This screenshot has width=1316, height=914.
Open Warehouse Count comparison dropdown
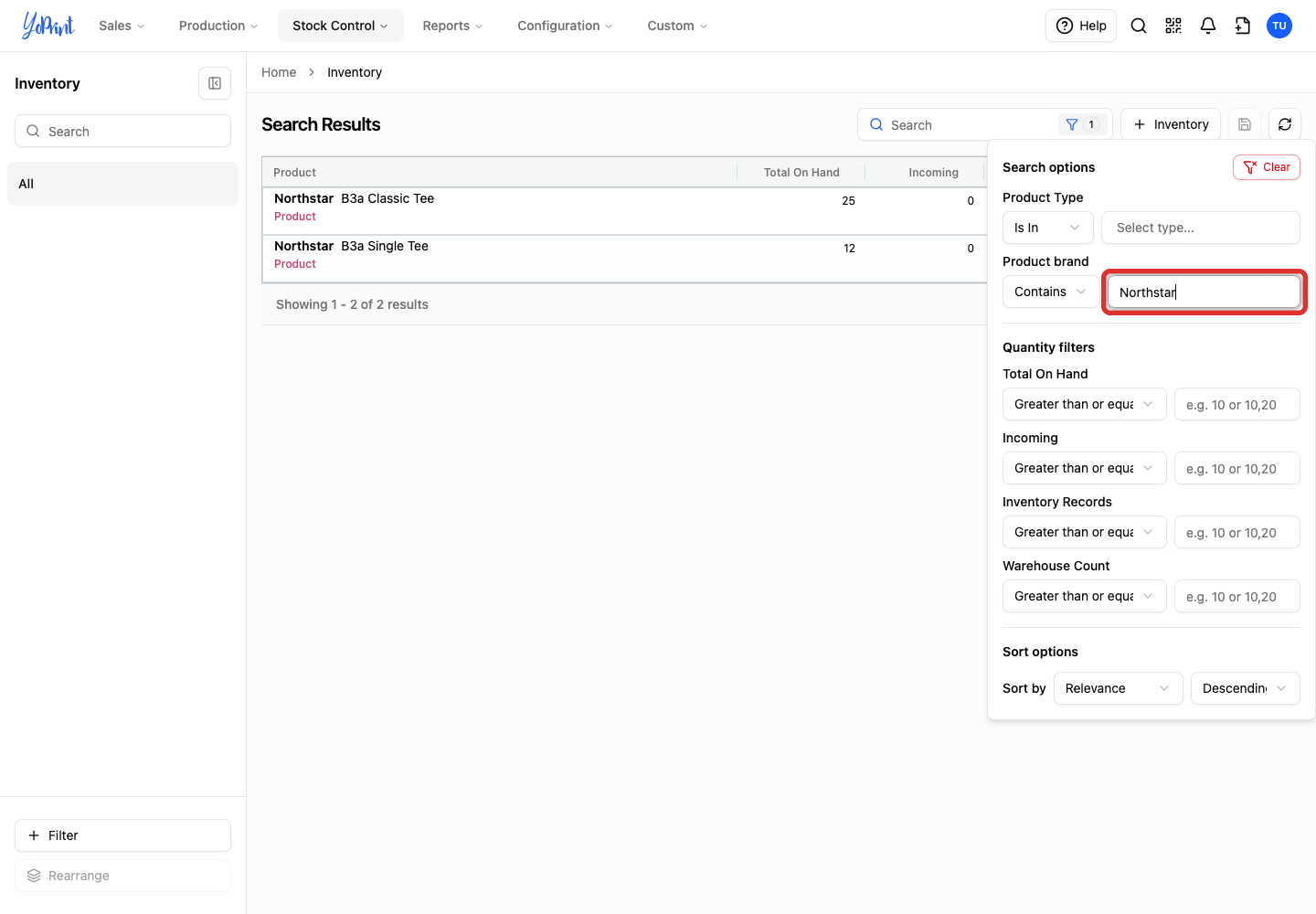[1085, 596]
